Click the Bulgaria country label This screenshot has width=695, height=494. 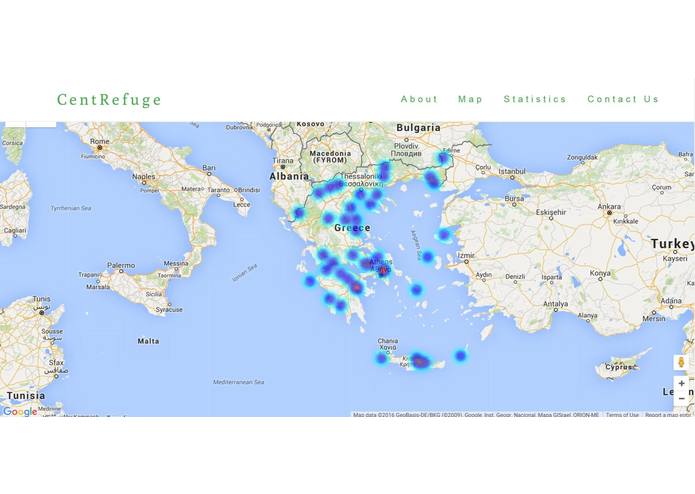pos(418,128)
